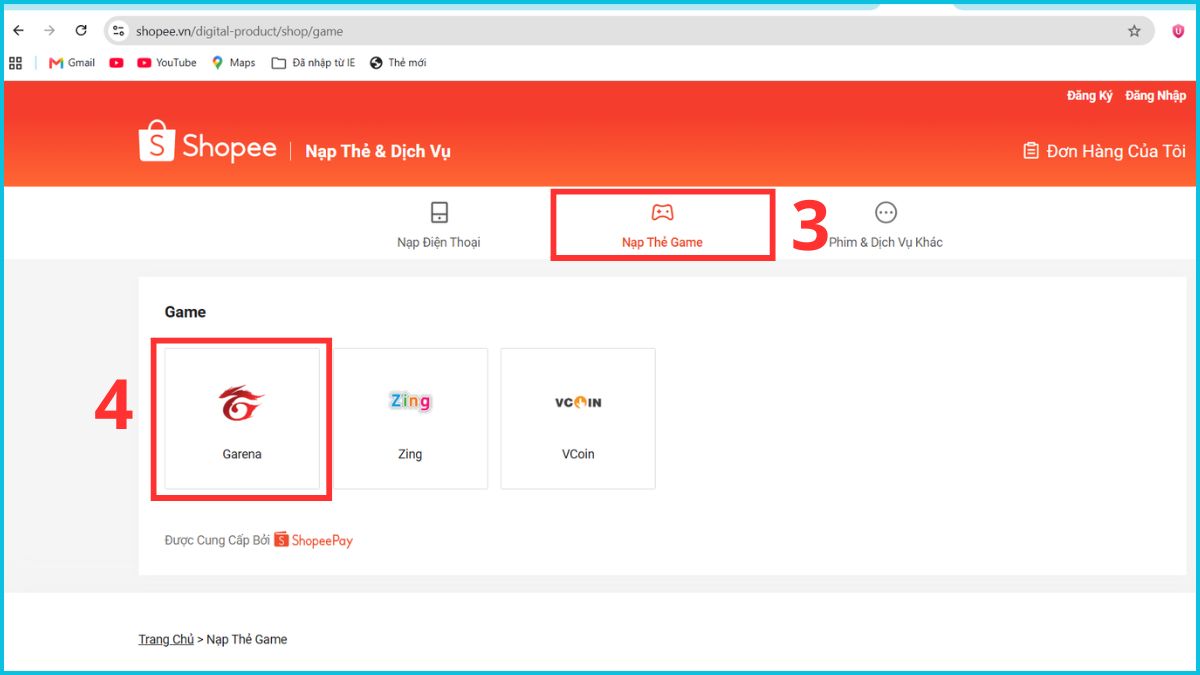This screenshot has width=1200, height=675.
Task: Click the unlabeled YouTube icon bookmark
Action: tap(116, 63)
